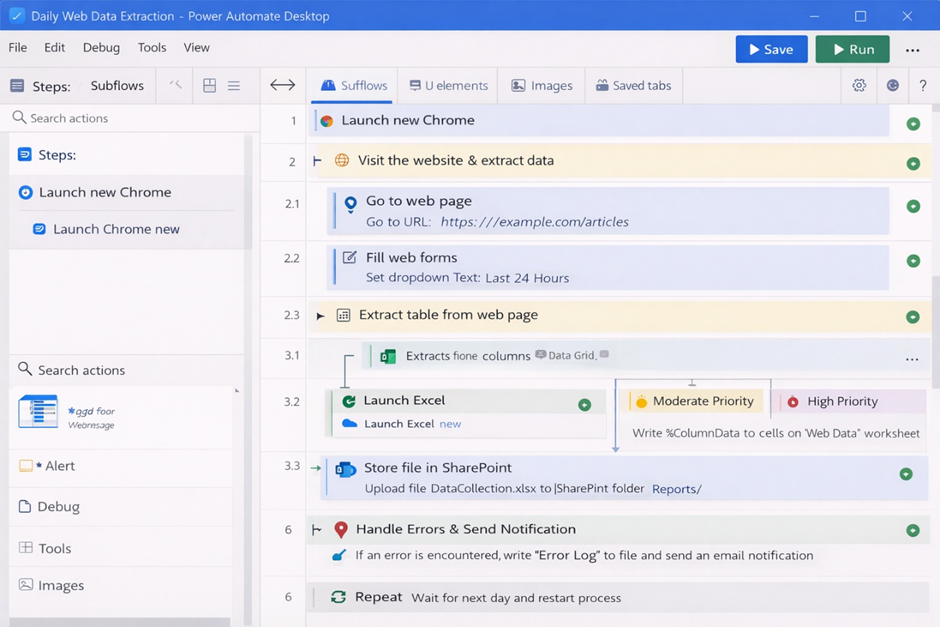The height and width of the screenshot is (627, 940).
Task: Toggle the green switch on Fill web forms
Action: tap(911, 263)
